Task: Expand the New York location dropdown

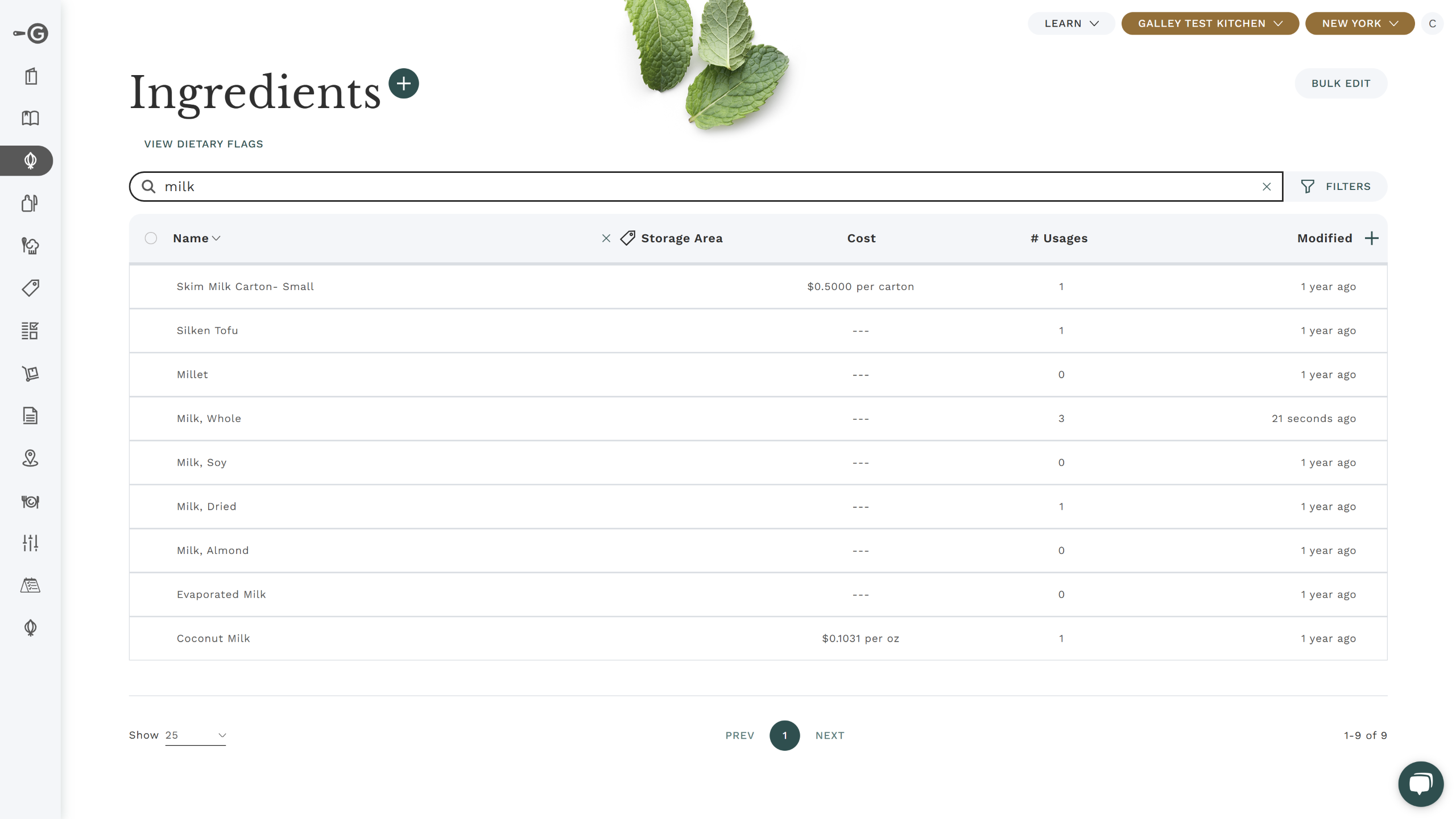Action: click(x=1359, y=23)
